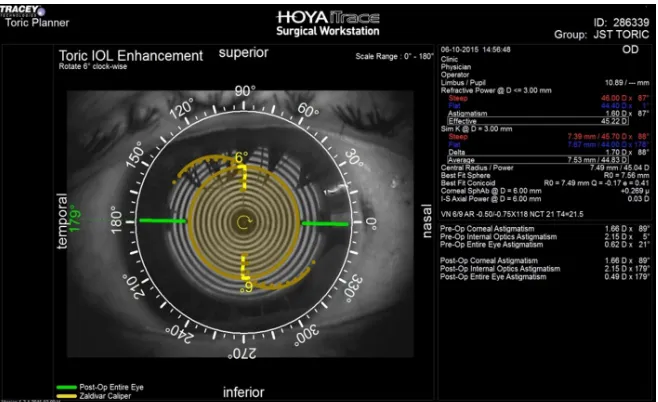Screen dimensions: 658x402
Task: Click the green 179° axis label
Action: pos(74,219)
